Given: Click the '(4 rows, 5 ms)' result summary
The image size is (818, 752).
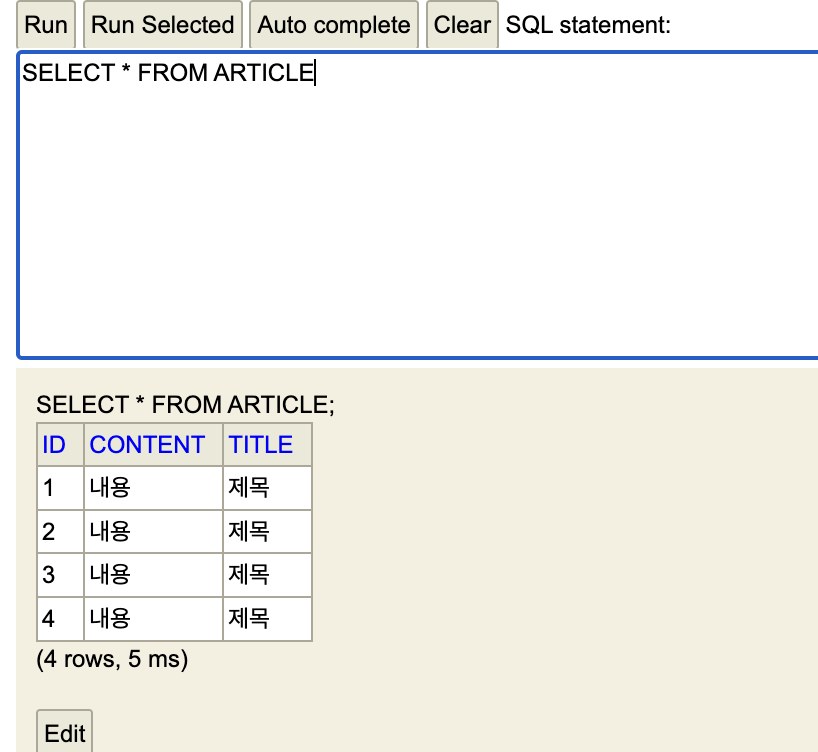Looking at the screenshot, I should click(x=112, y=659).
